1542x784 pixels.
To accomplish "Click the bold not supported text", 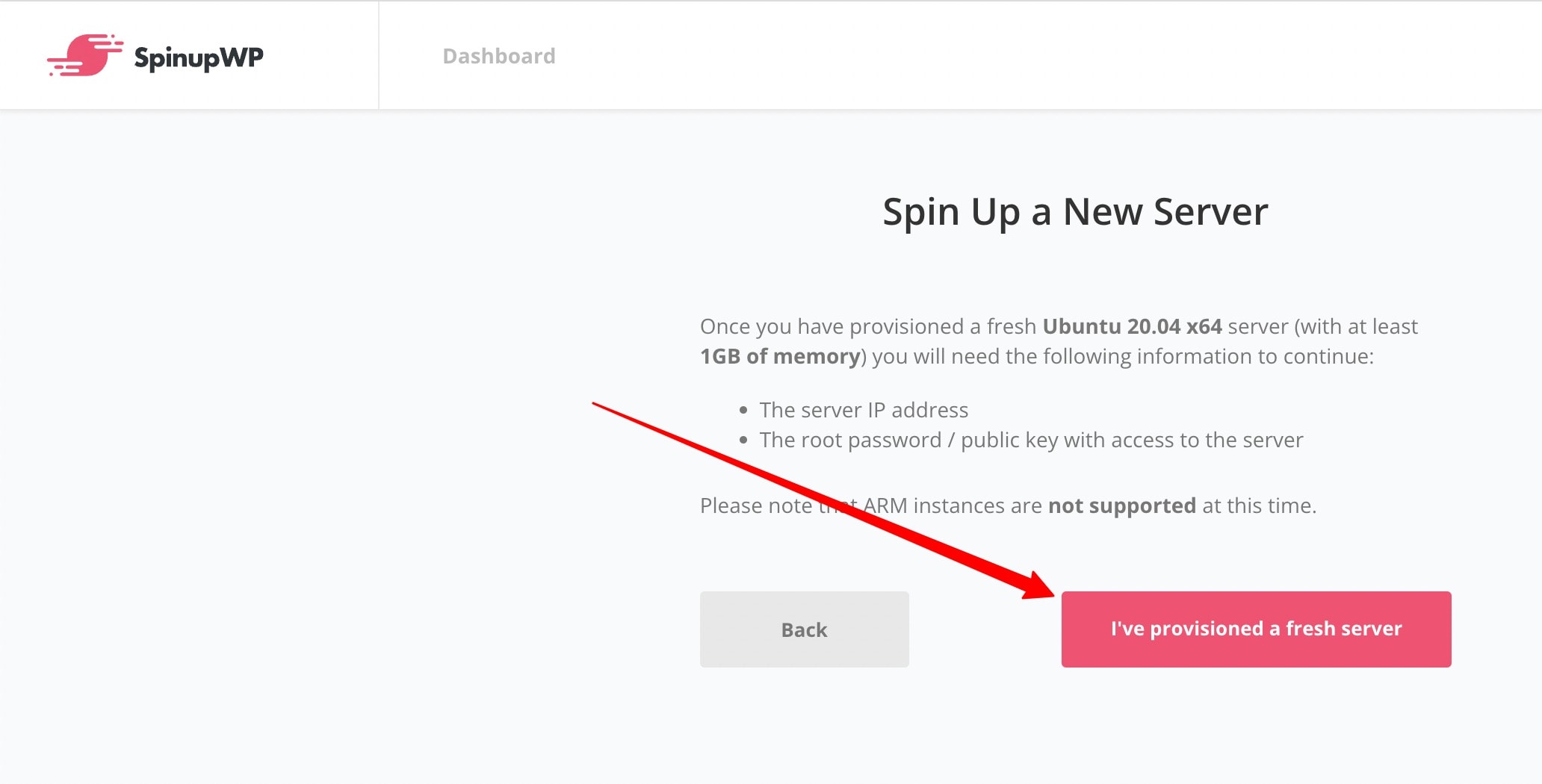I will (1122, 506).
